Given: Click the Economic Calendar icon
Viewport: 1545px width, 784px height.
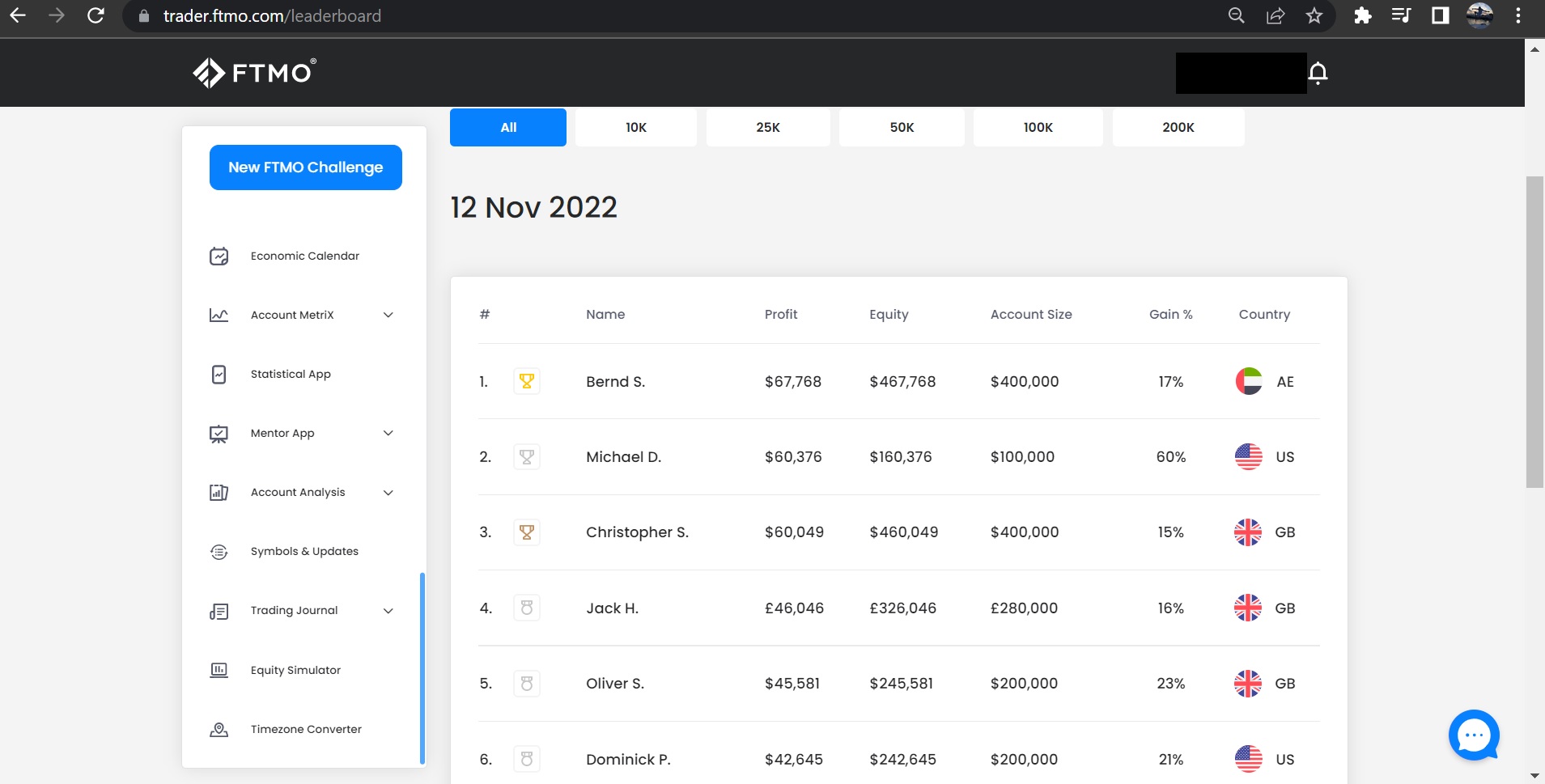Looking at the screenshot, I should [219, 256].
